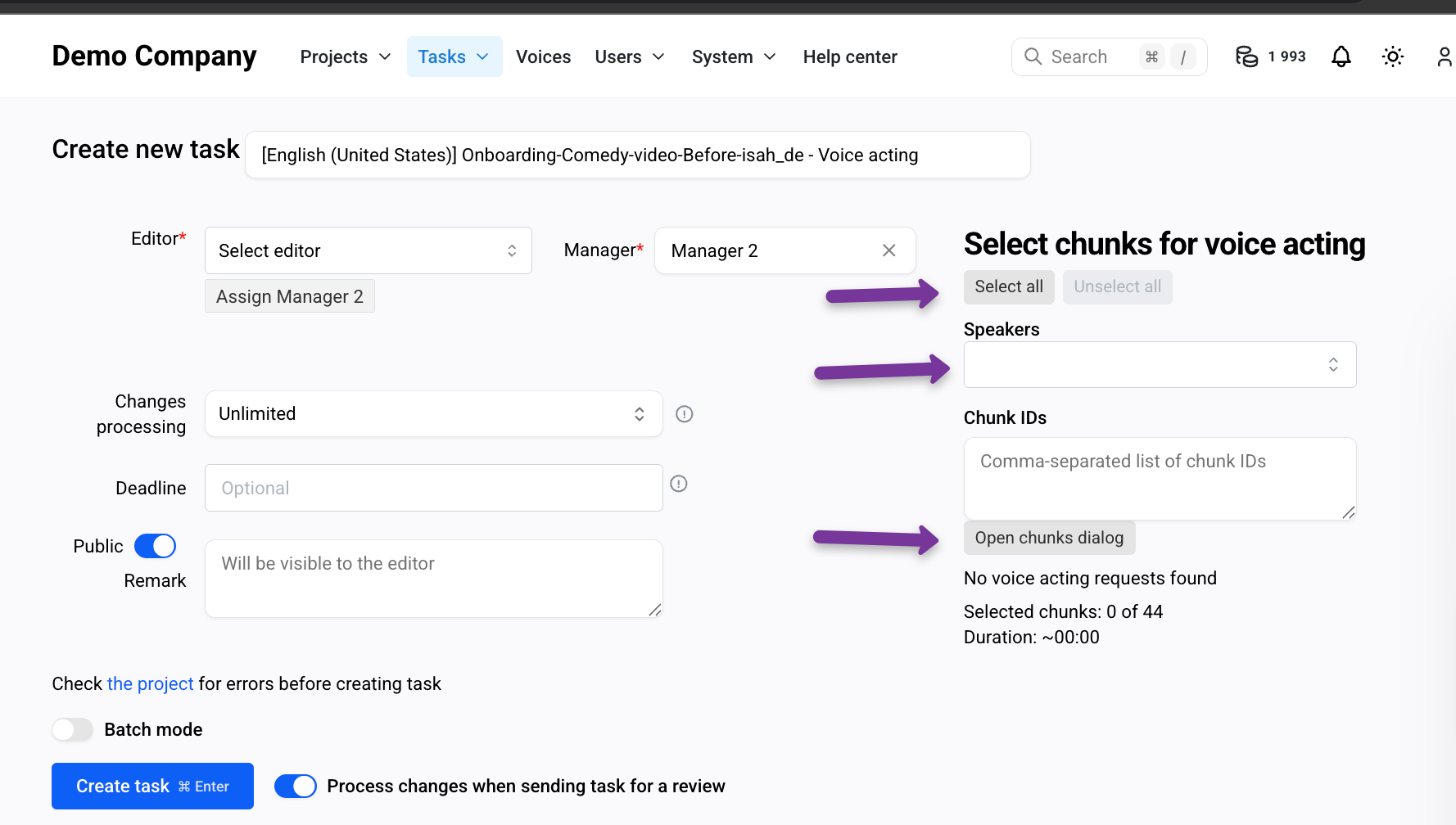The image size is (1456, 825).
Task: Open the user profile icon
Action: tap(1444, 56)
